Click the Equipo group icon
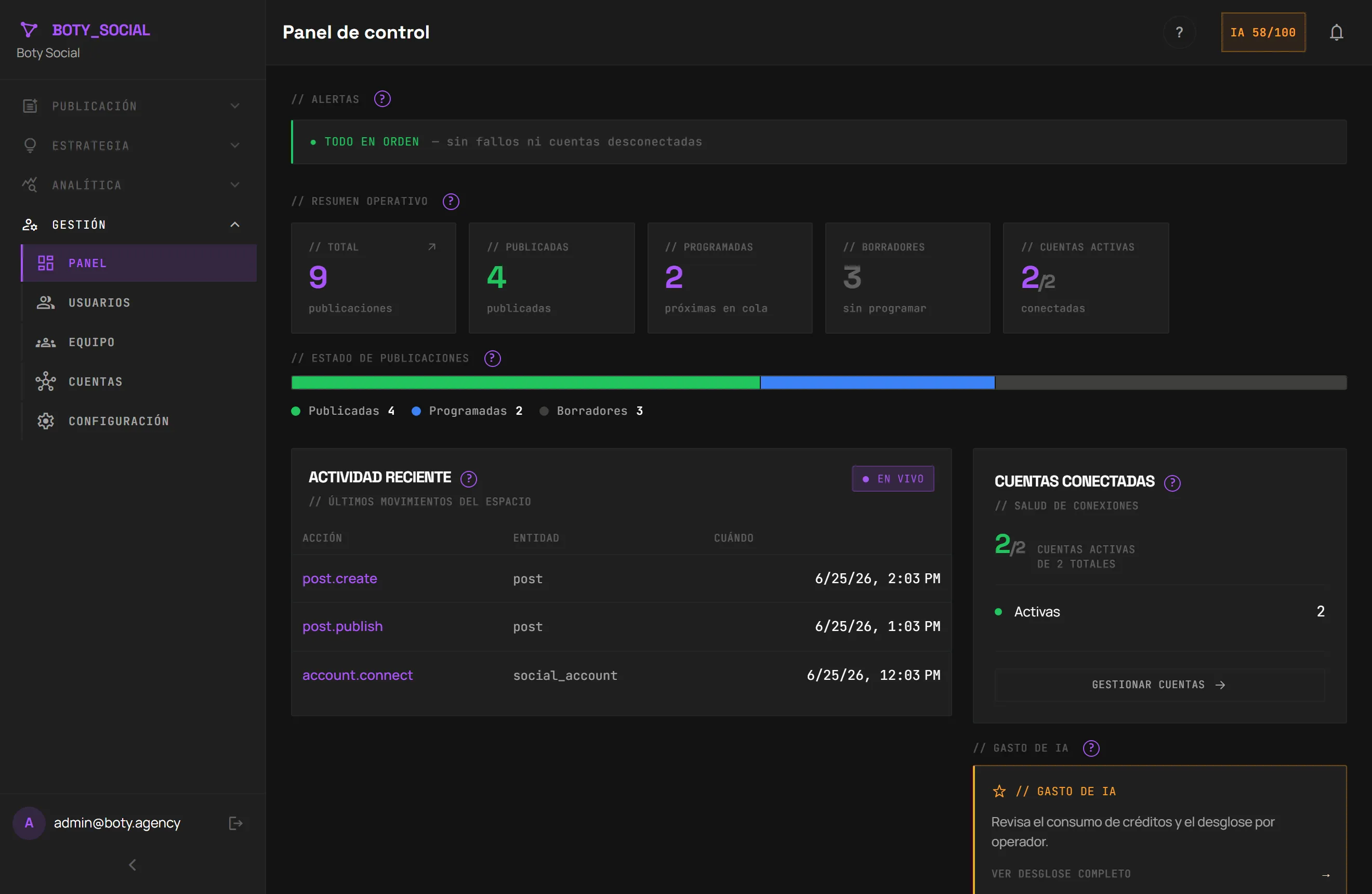 [x=46, y=343]
